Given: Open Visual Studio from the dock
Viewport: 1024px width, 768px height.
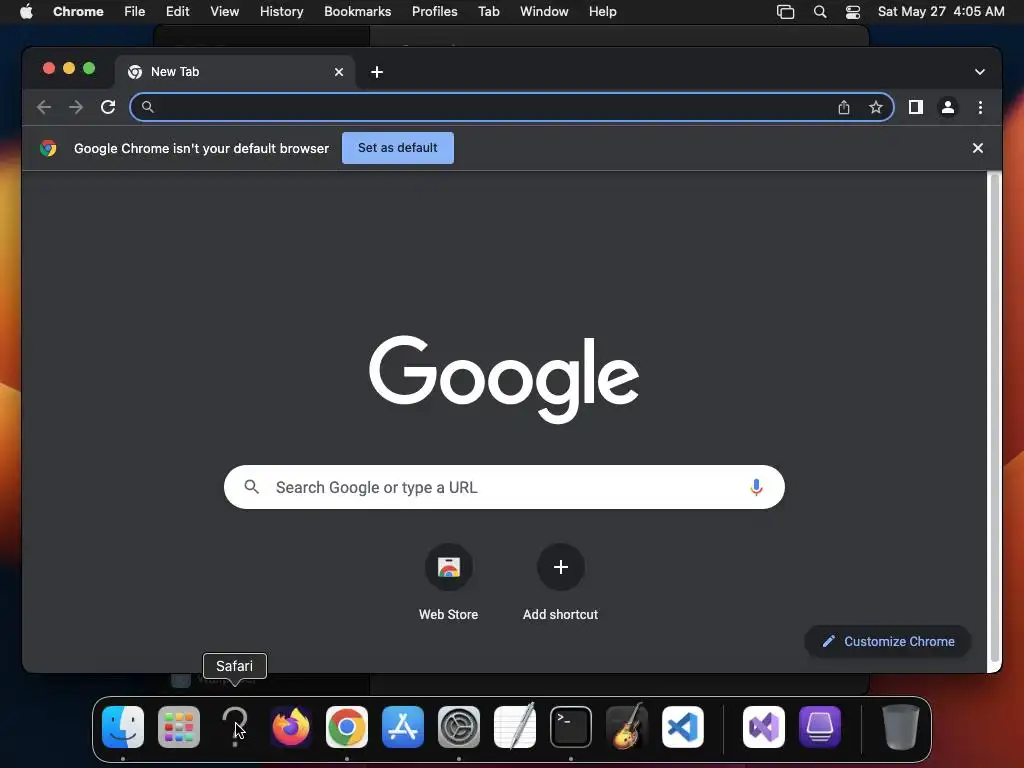Looking at the screenshot, I should 763,727.
